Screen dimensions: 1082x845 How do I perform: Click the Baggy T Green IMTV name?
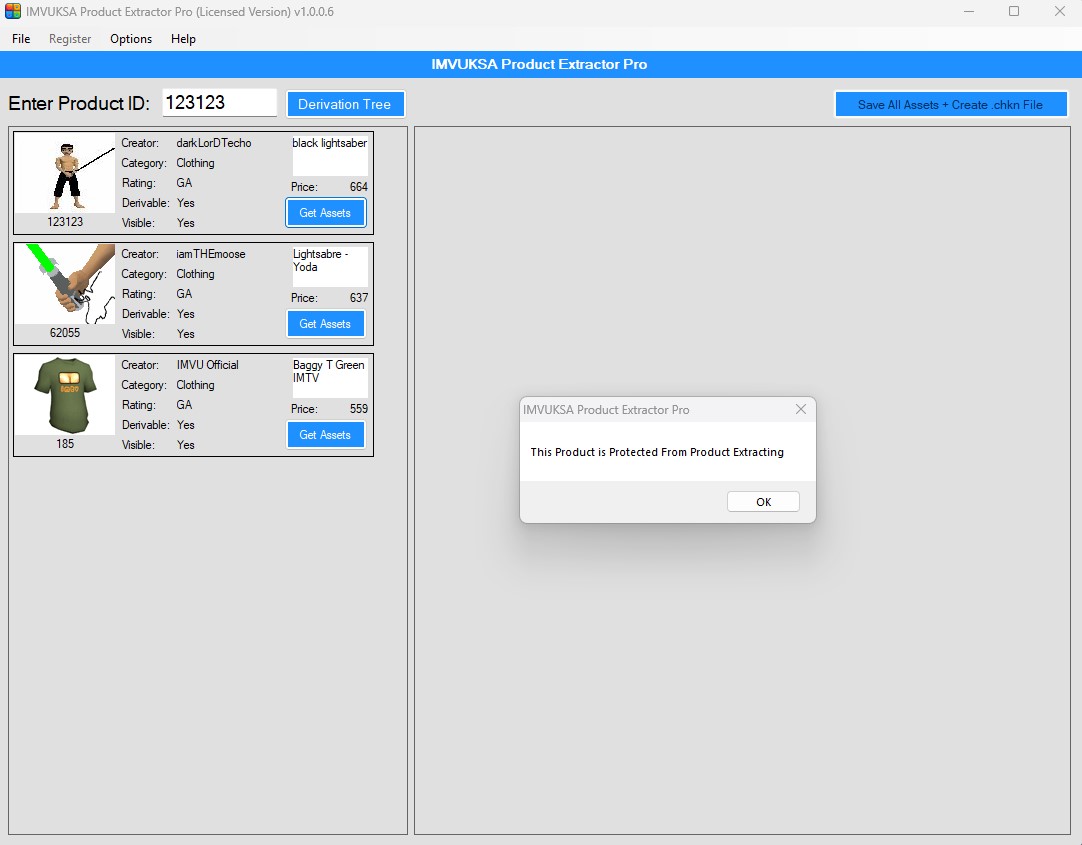328,371
